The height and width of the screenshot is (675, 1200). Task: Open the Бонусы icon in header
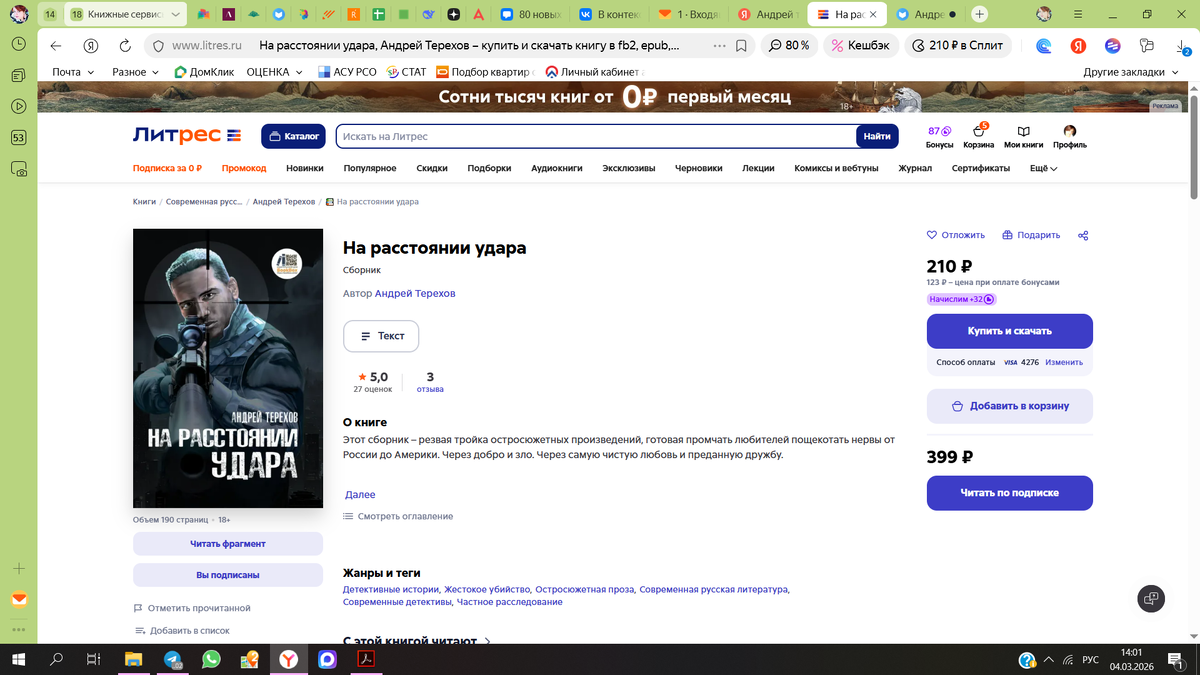(x=939, y=137)
